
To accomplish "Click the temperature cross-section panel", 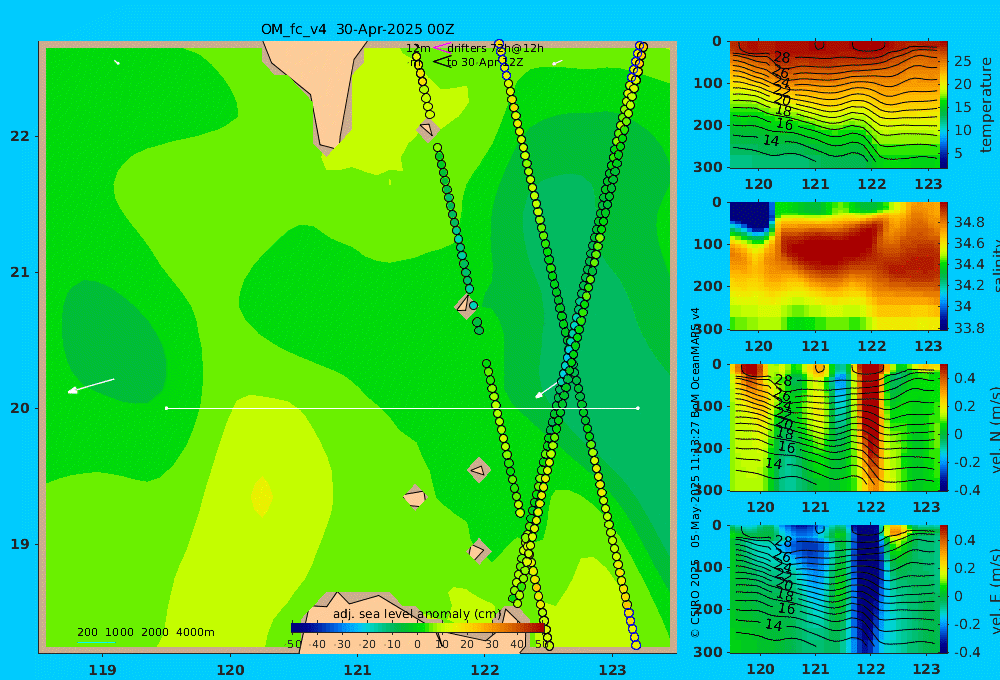I will click(x=834, y=105).
